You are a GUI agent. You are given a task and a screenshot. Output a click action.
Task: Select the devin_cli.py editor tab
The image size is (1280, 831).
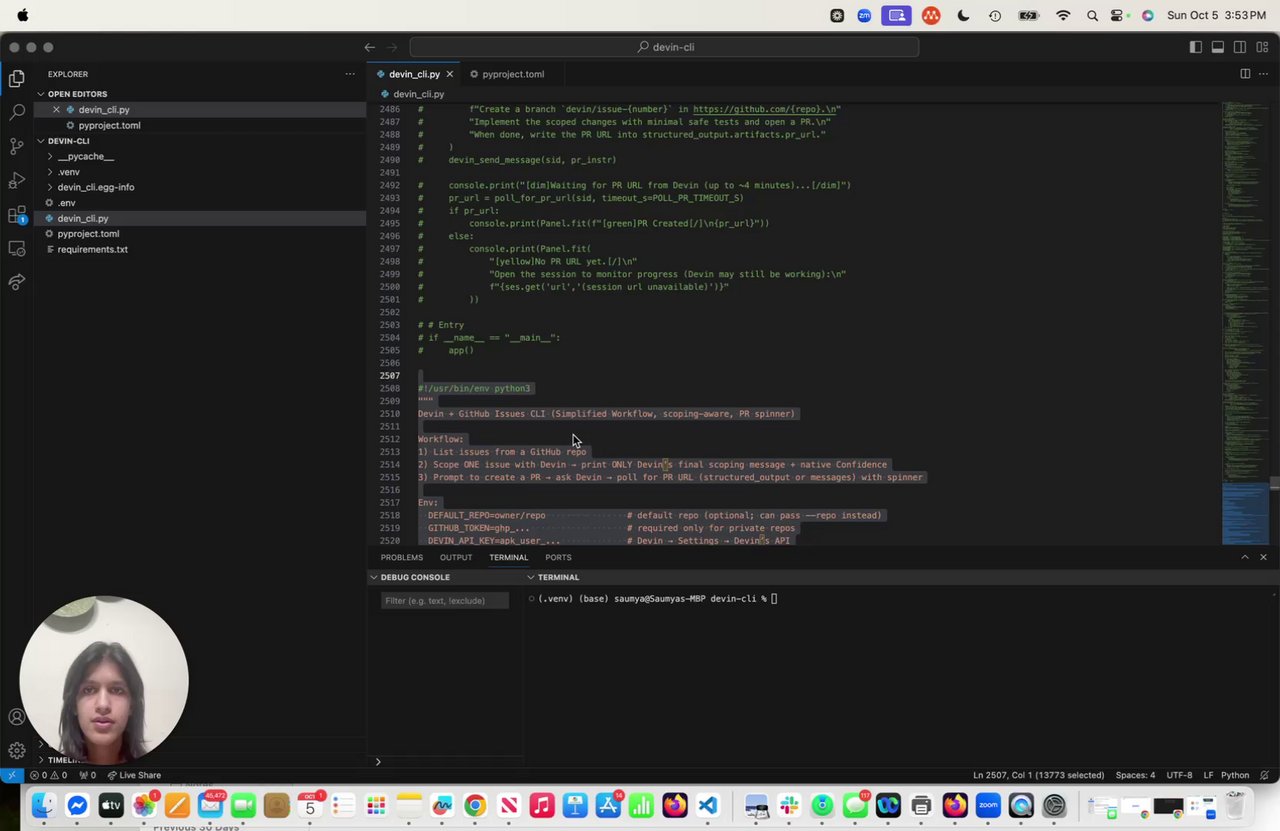(x=414, y=74)
